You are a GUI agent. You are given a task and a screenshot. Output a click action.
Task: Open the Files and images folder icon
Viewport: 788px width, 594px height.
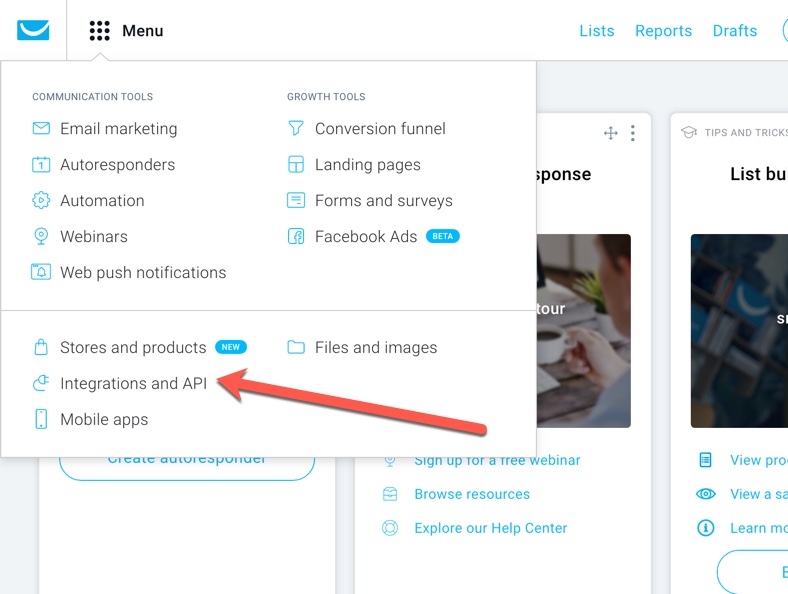click(x=296, y=347)
